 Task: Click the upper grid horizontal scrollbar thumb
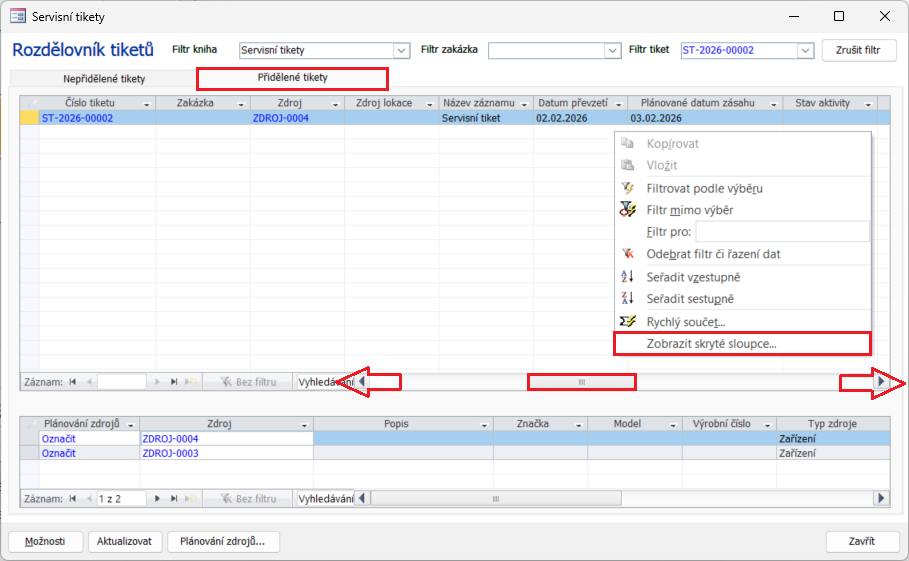(x=581, y=382)
